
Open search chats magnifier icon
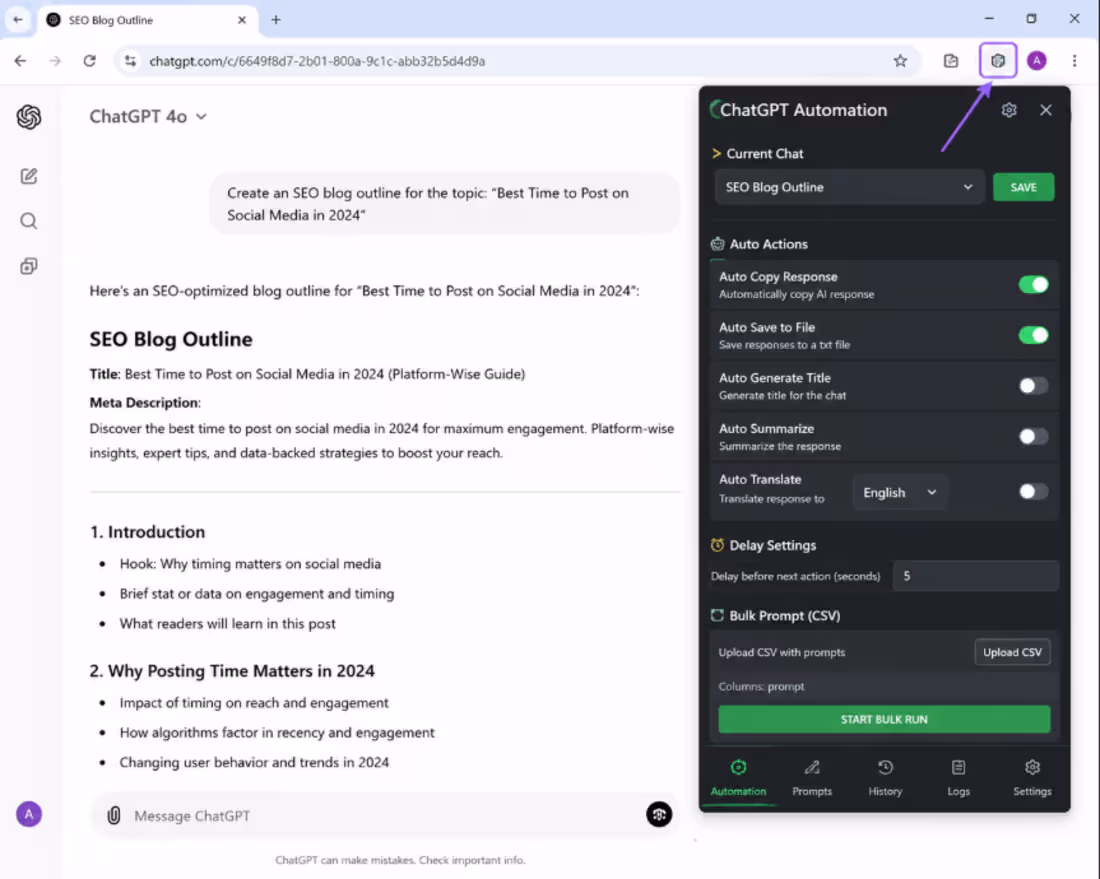click(x=29, y=221)
